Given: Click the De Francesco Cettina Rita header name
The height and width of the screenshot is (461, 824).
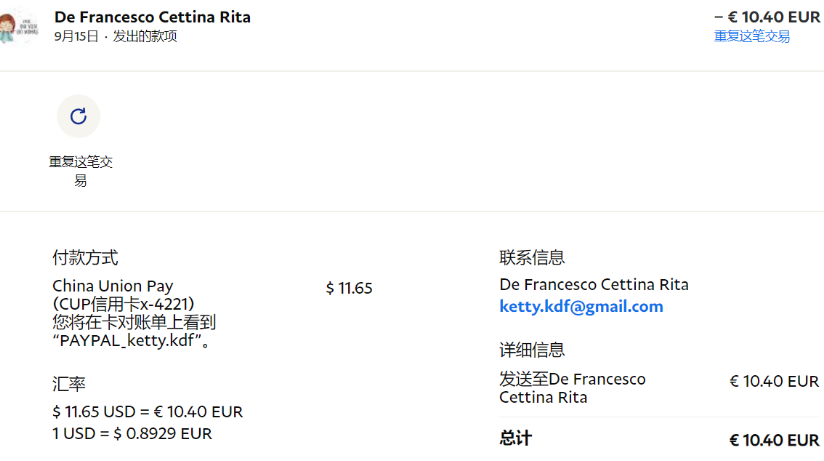Looking at the screenshot, I should 152,17.
